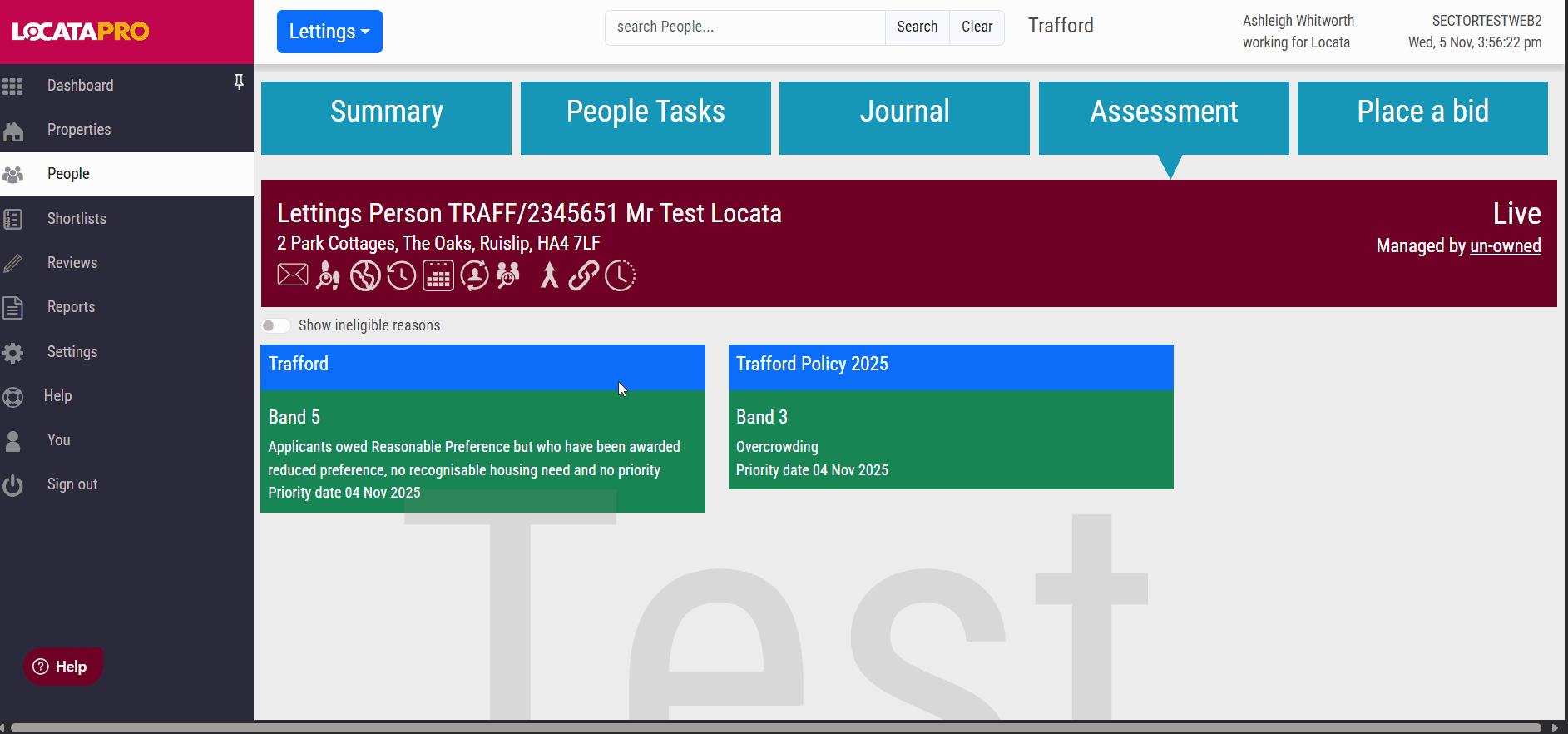1568x734 pixels.
Task: Click the dotted clock pending-time icon
Action: point(621,275)
